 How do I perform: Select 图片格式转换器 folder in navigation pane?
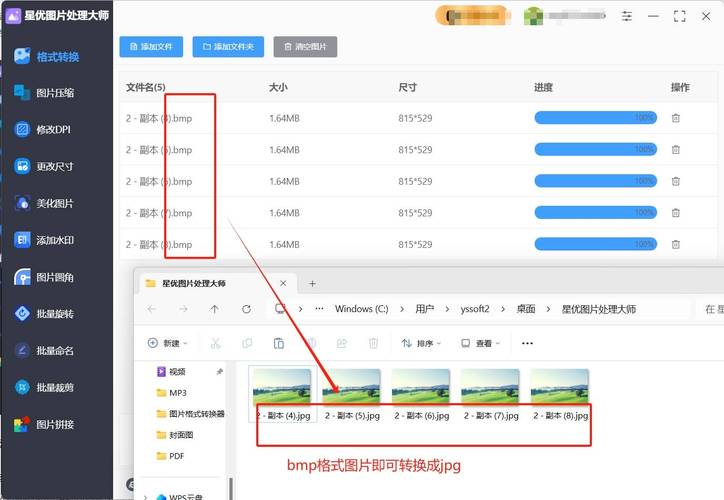tap(190, 414)
